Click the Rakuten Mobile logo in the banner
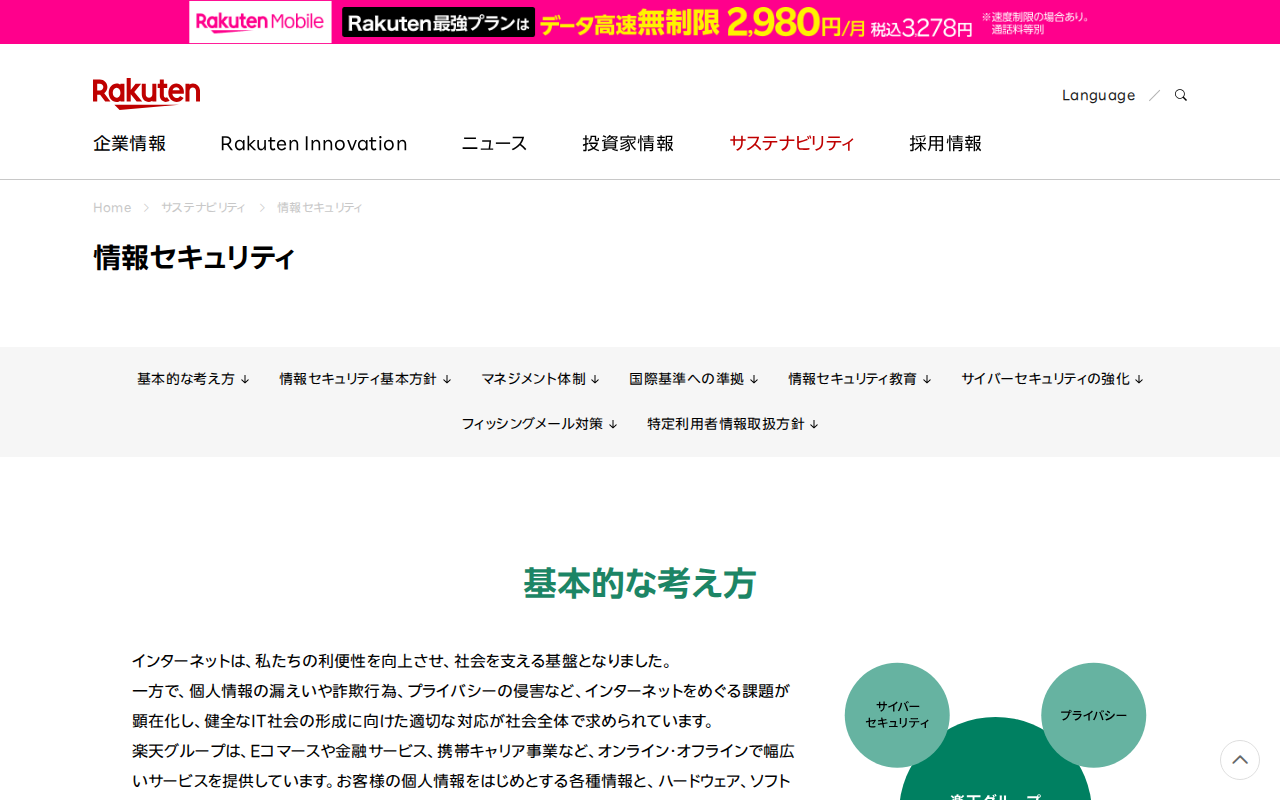Viewport: 1280px width, 800px height. coord(259,21)
